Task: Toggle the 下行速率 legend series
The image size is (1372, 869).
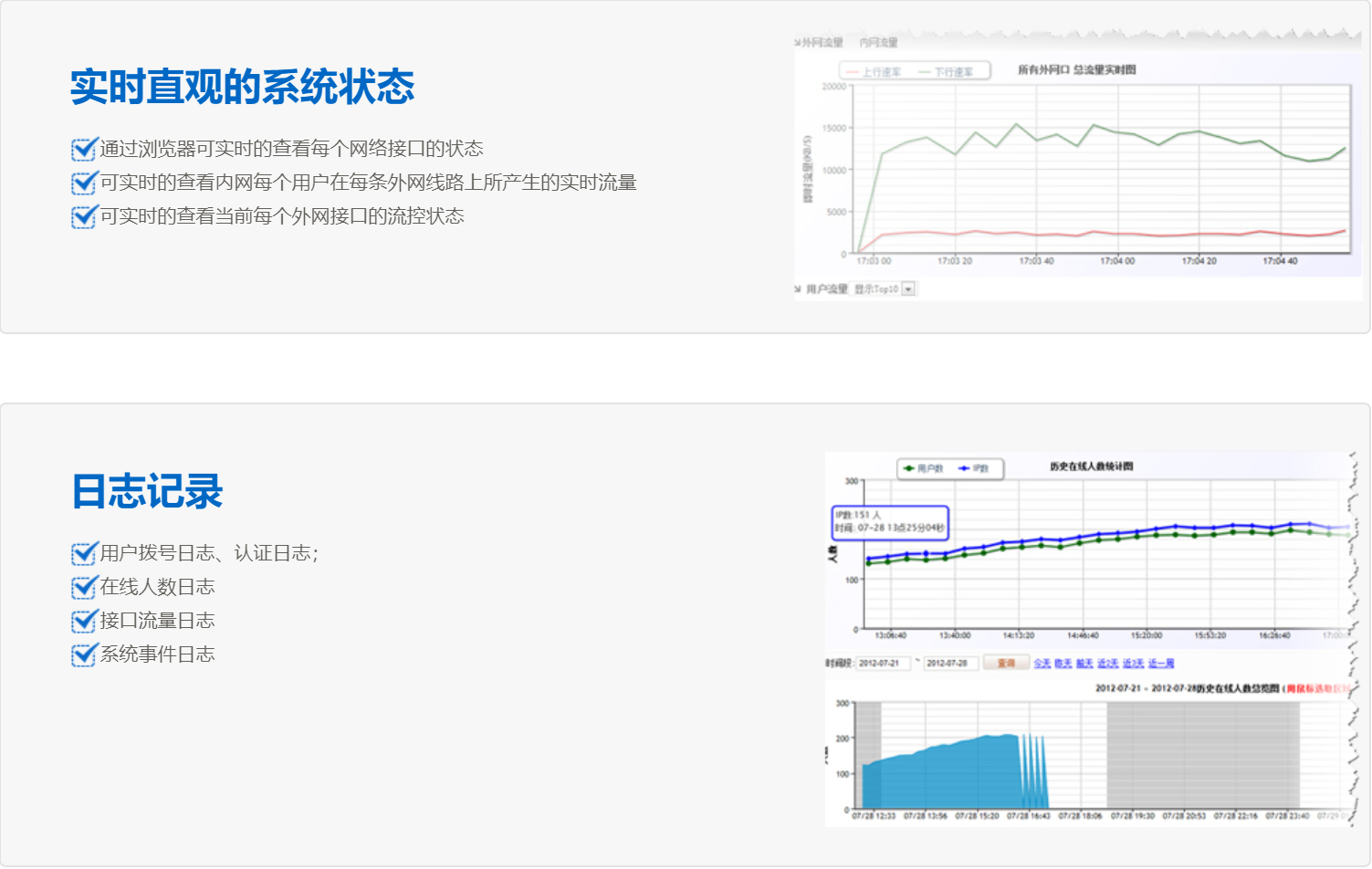Action: coord(946,72)
